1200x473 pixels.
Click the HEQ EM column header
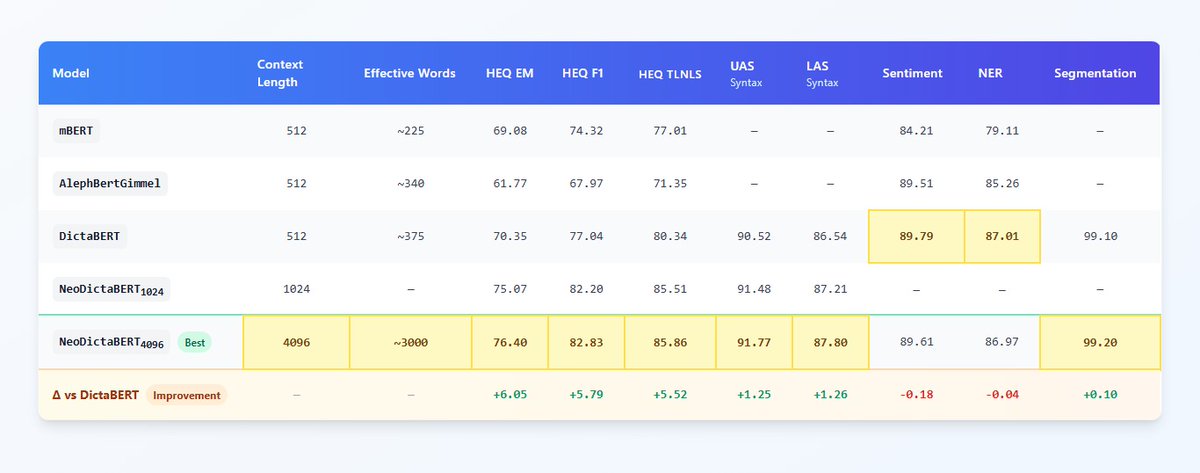coord(510,73)
